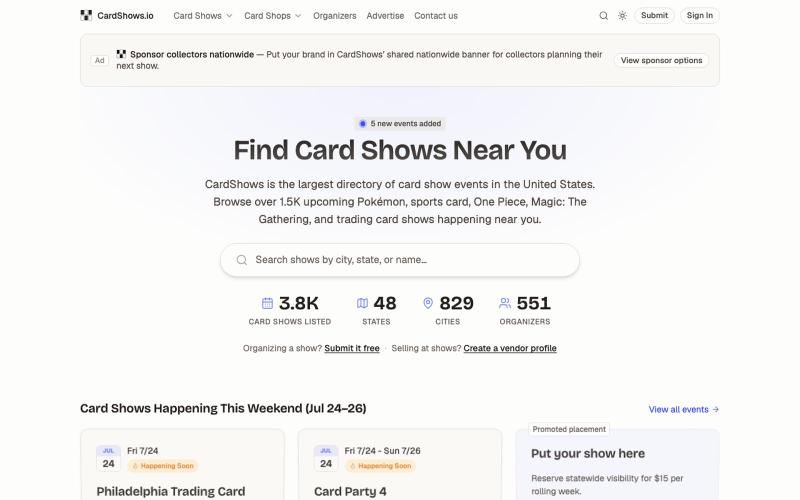Toggle the light/dark theme sun icon

coord(622,16)
